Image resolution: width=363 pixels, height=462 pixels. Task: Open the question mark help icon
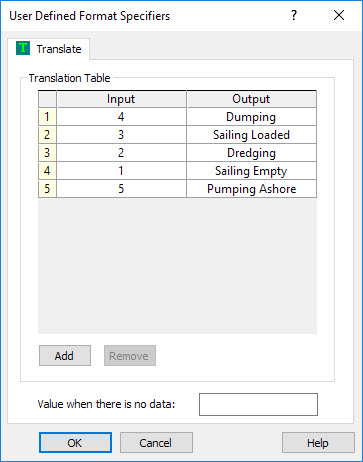tap(294, 15)
